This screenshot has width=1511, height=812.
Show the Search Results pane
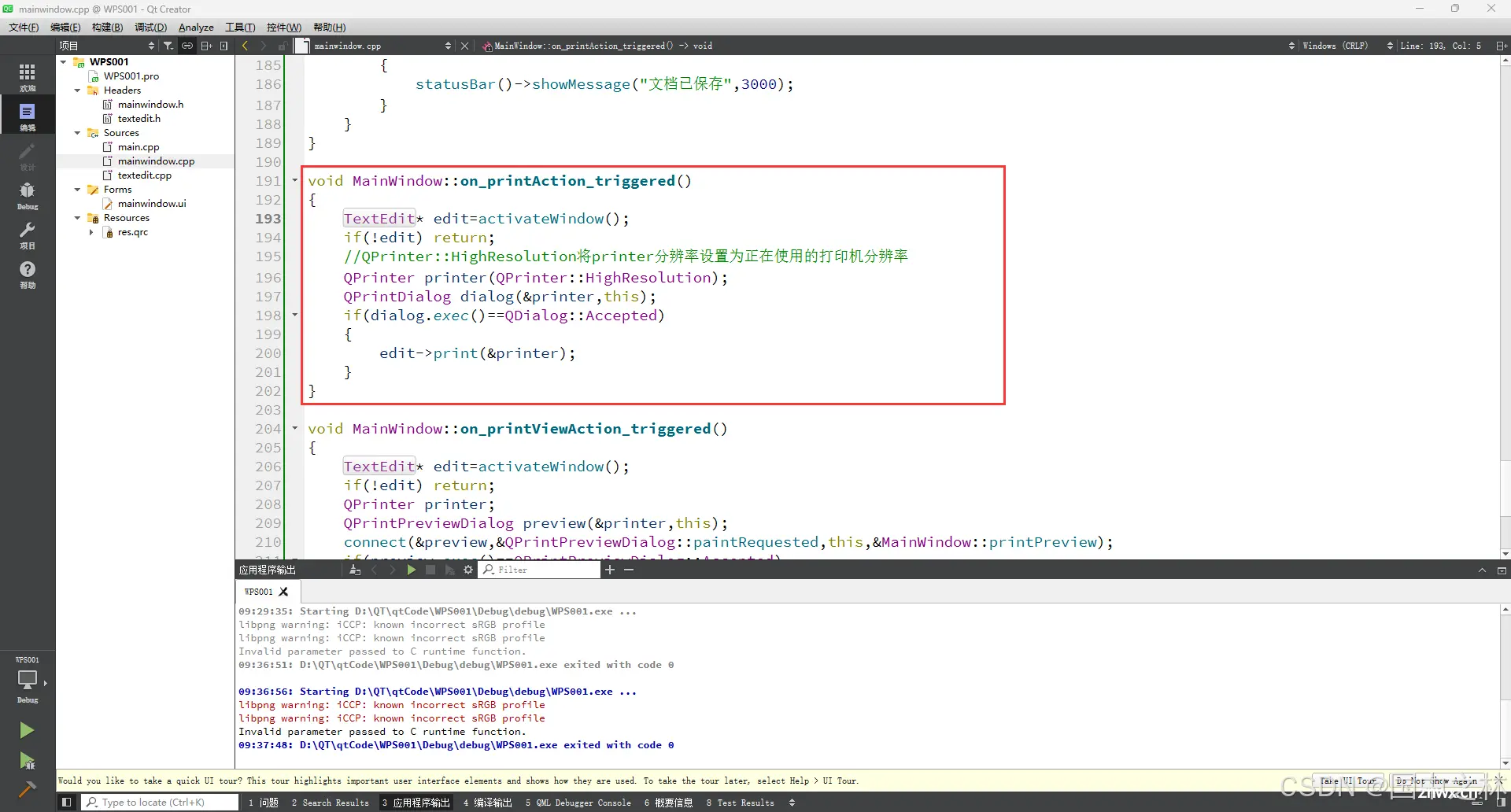coord(331,803)
